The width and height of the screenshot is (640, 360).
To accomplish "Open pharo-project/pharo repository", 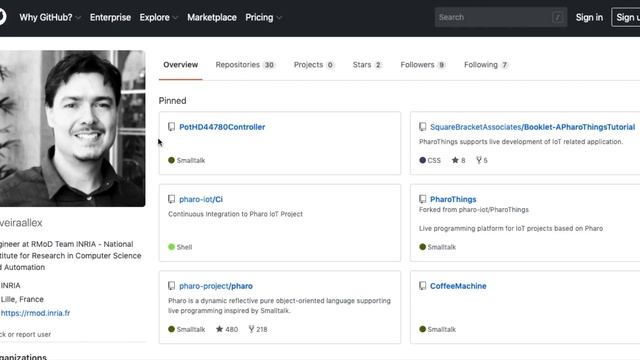I will (216, 286).
